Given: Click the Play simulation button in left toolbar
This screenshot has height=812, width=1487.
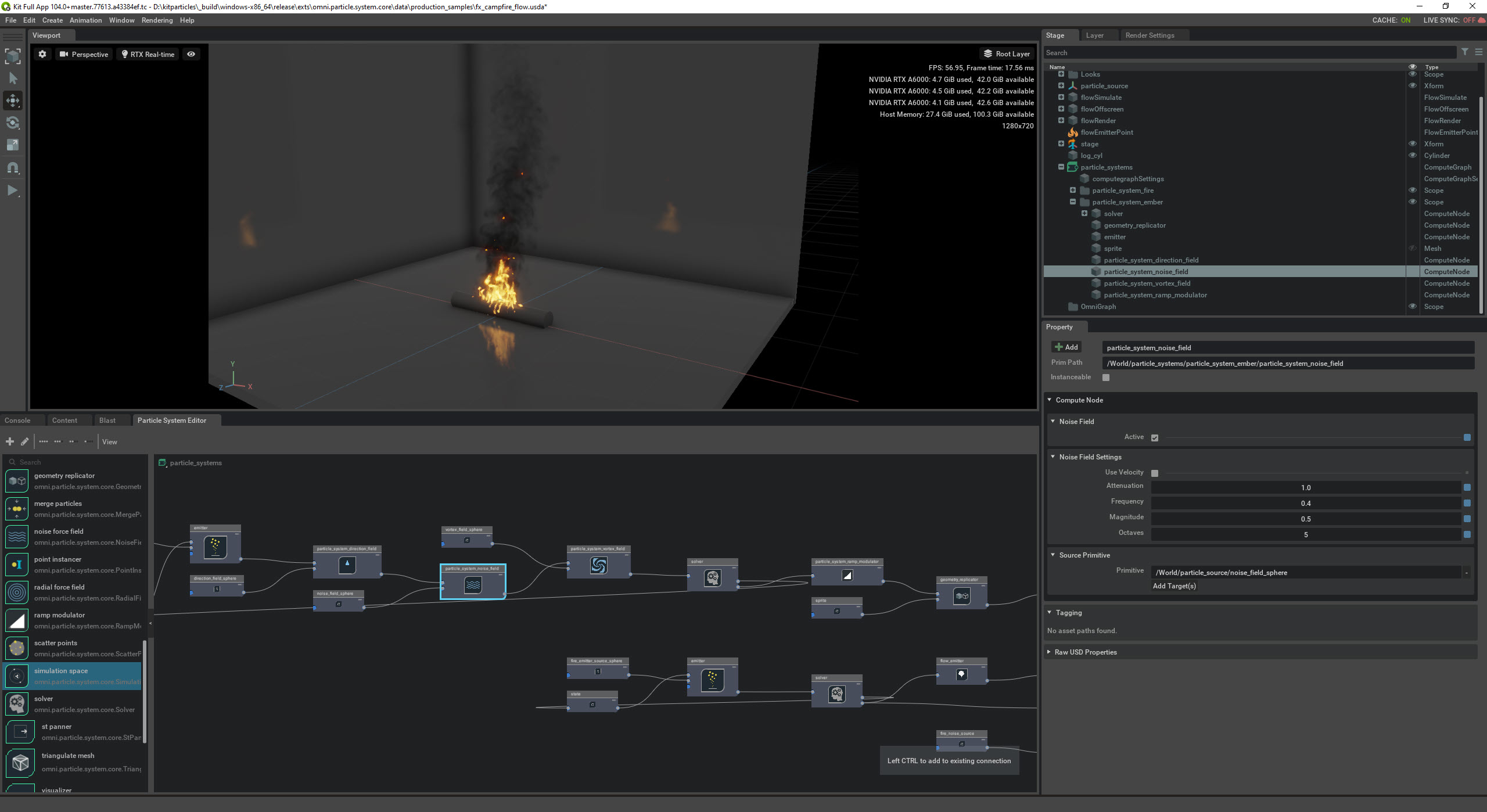Looking at the screenshot, I should tap(13, 190).
